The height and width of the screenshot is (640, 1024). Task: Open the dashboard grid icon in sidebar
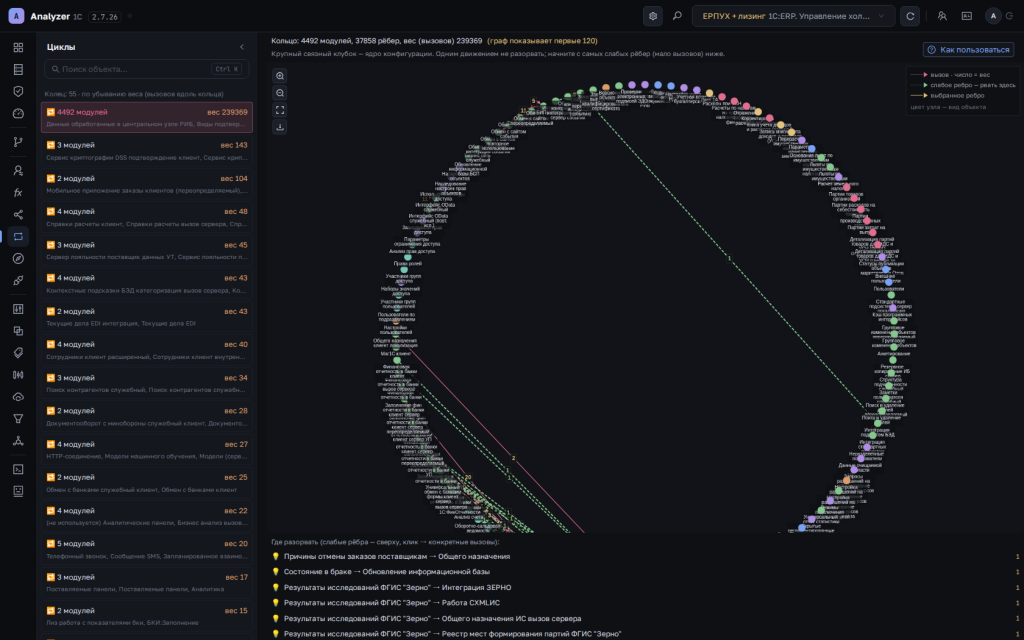(18, 48)
